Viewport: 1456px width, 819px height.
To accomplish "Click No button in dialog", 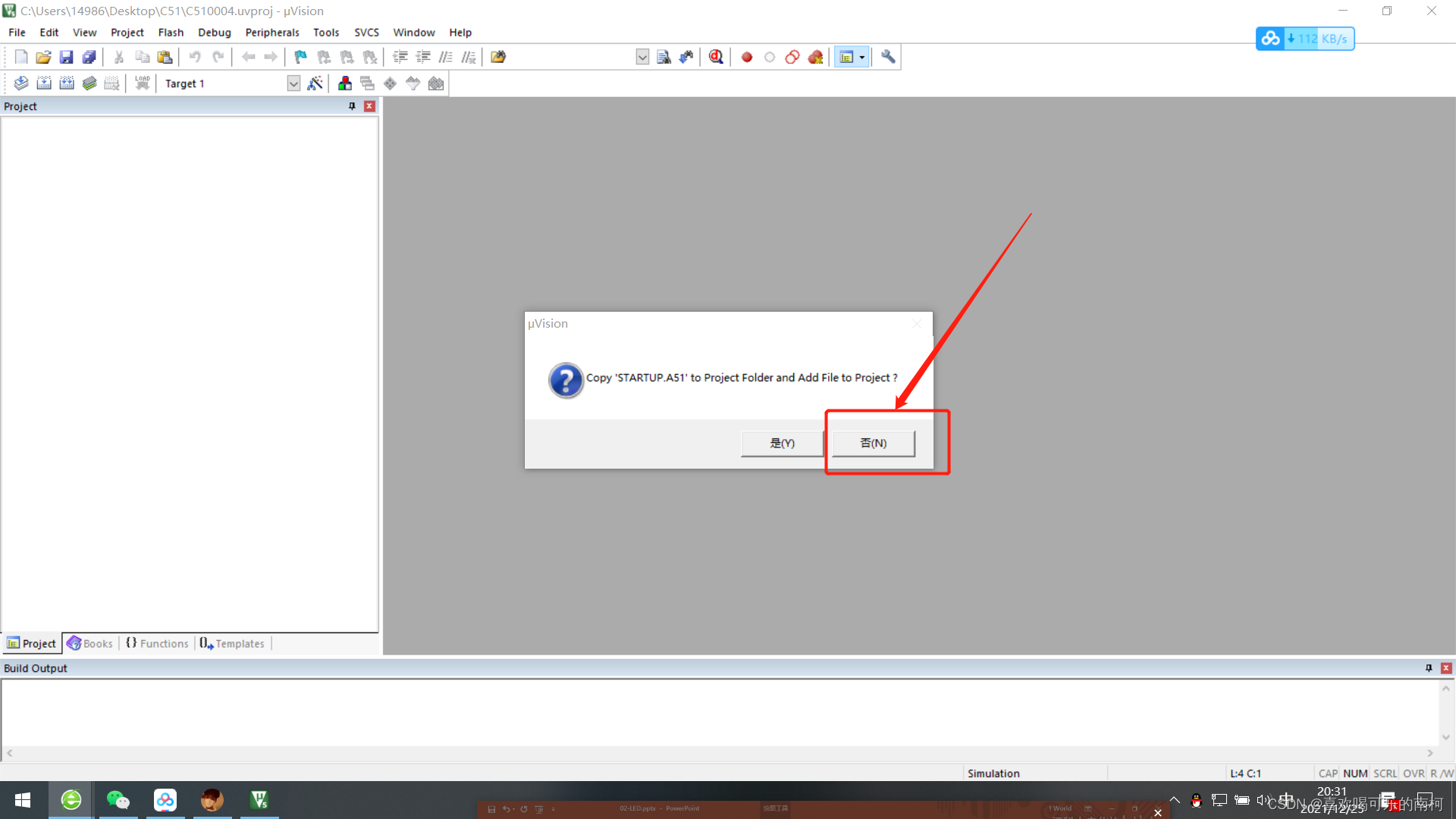I will (x=873, y=442).
